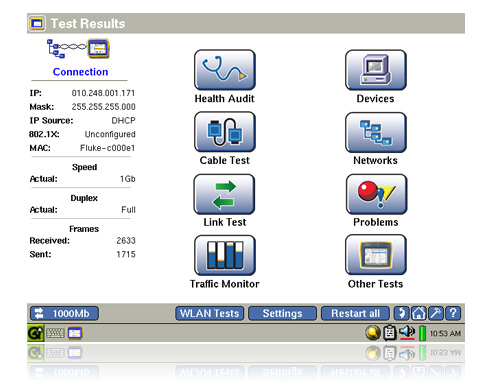Viewport: 488px width, 385px height.
Task: Click the Connection network diagram icon
Action: point(78,49)
